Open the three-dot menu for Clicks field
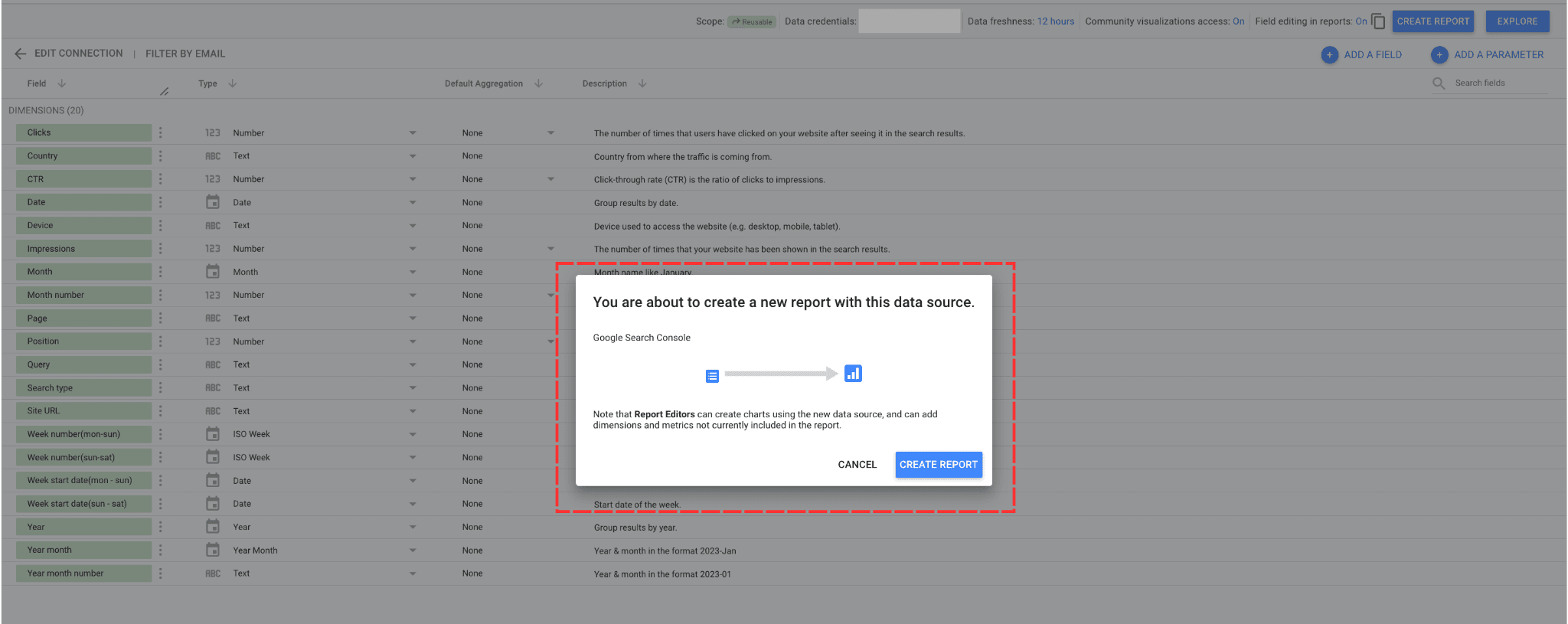 161,133
